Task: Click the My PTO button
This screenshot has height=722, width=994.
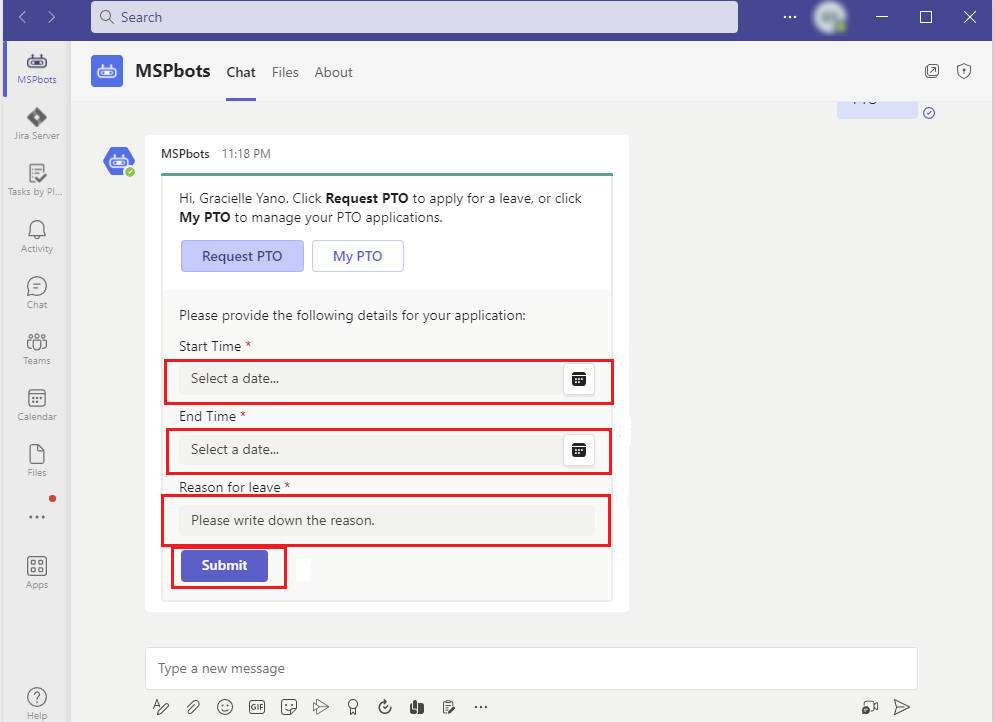Action: [357, 256]
